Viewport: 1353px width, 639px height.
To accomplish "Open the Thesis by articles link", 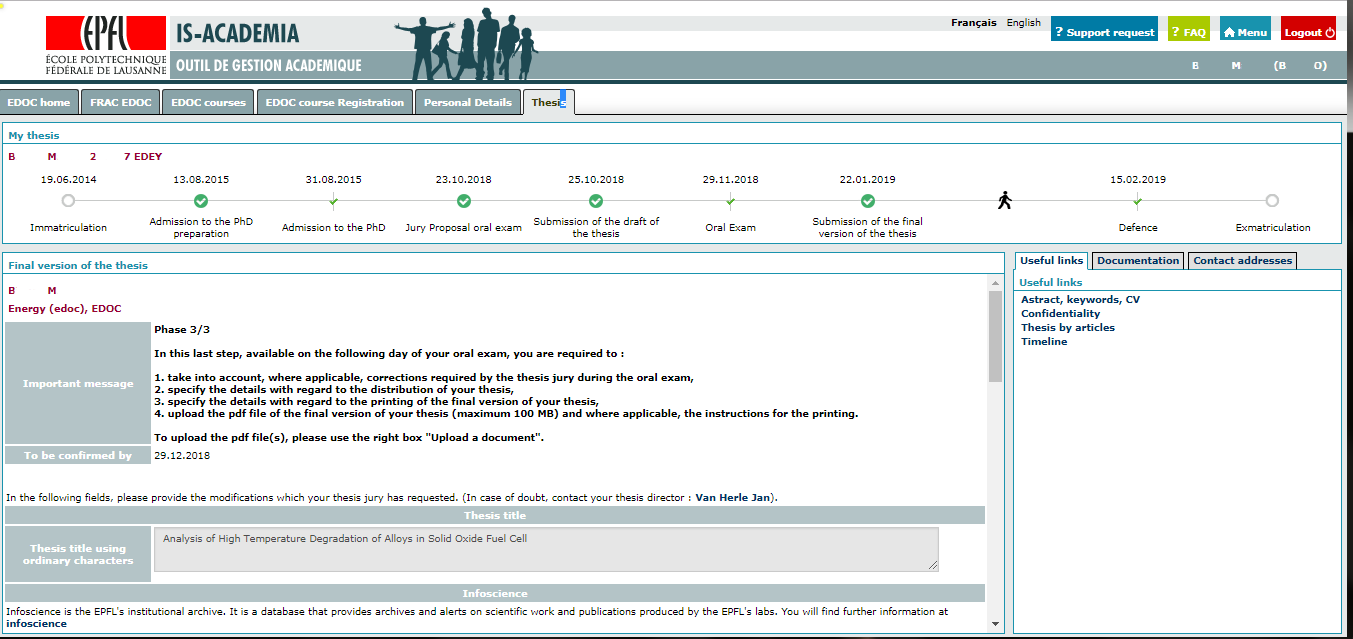I will (1068, 327).
